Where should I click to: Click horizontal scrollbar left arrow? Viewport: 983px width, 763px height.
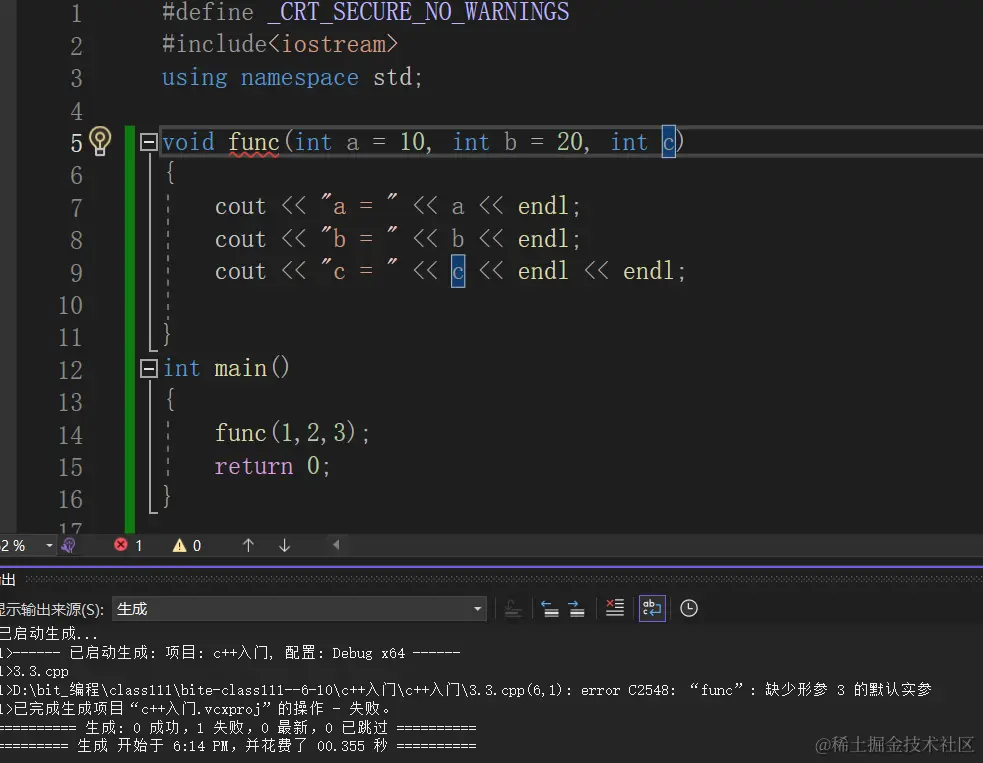click(336, 545)
